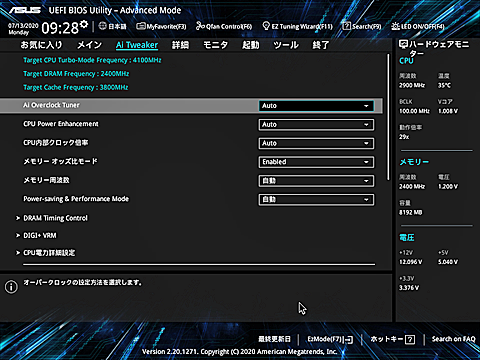Click the 電圧 section heading

click(x=407, y=237)
